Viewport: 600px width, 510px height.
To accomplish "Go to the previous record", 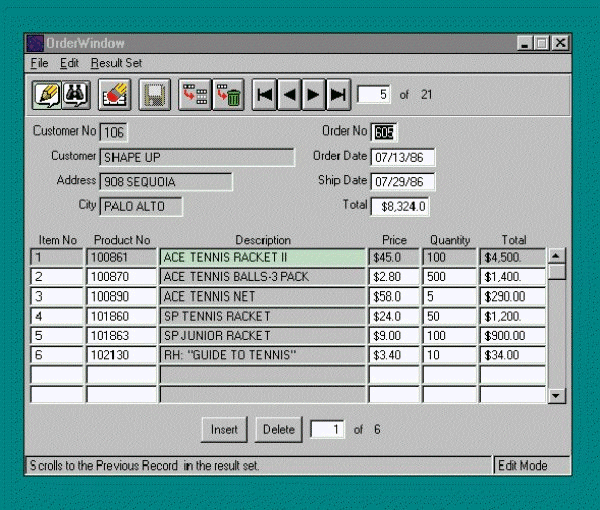I will coord(290,95).
